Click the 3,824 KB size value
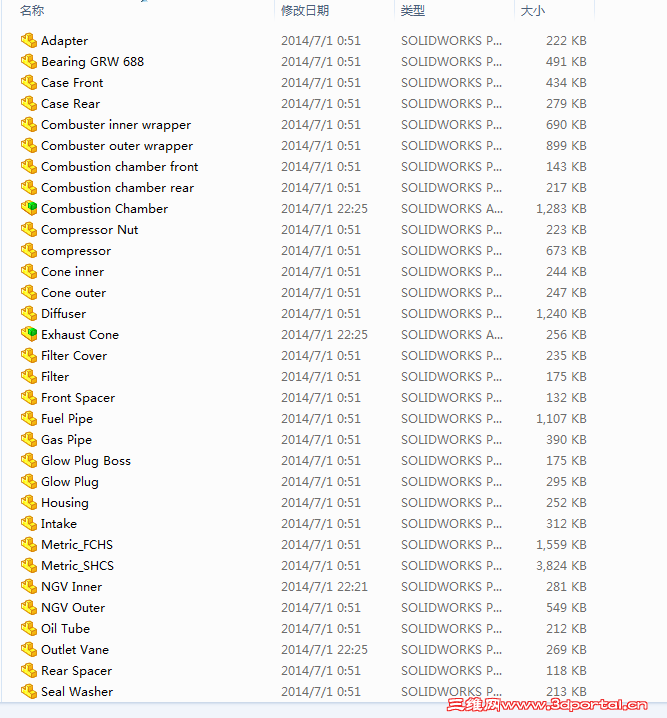 [561, 566]
